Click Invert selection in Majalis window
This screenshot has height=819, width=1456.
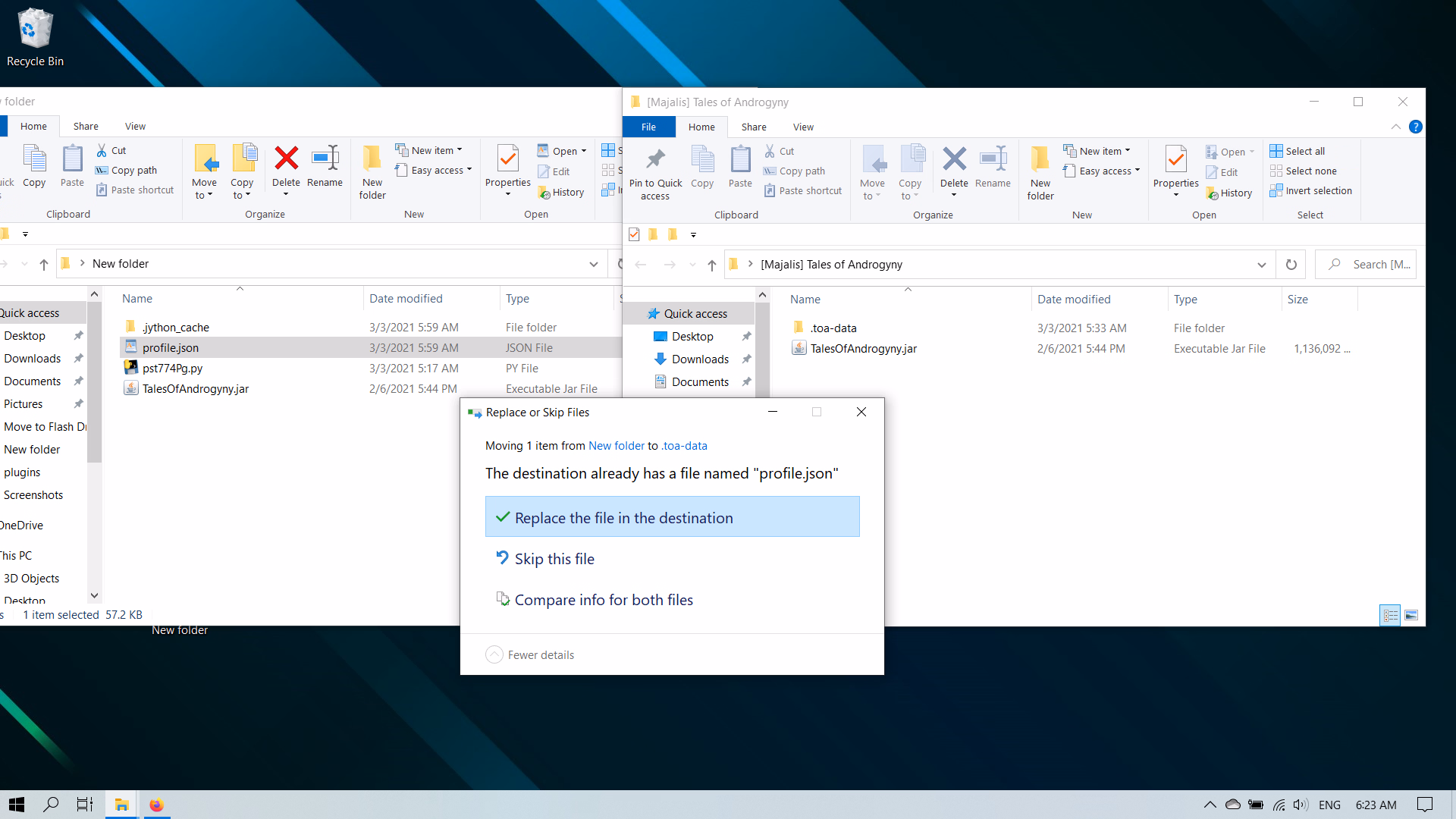[x=1311, y=190]
